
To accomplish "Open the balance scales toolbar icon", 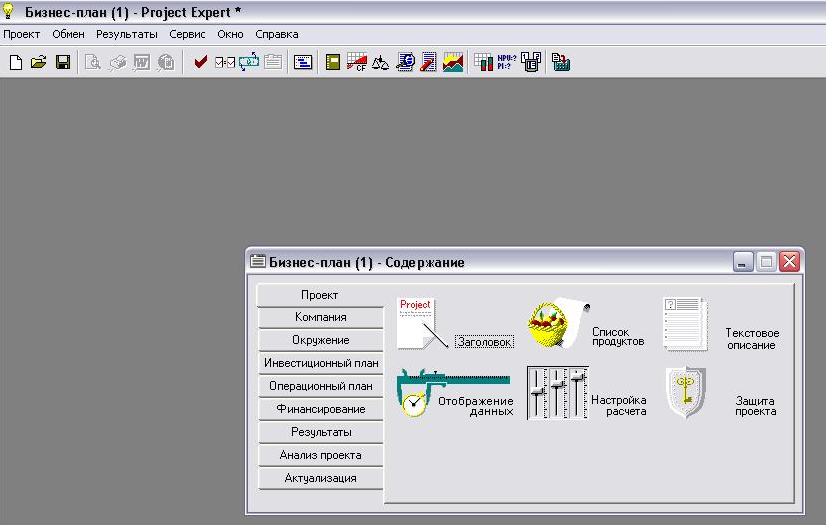I will click(380, 63).
